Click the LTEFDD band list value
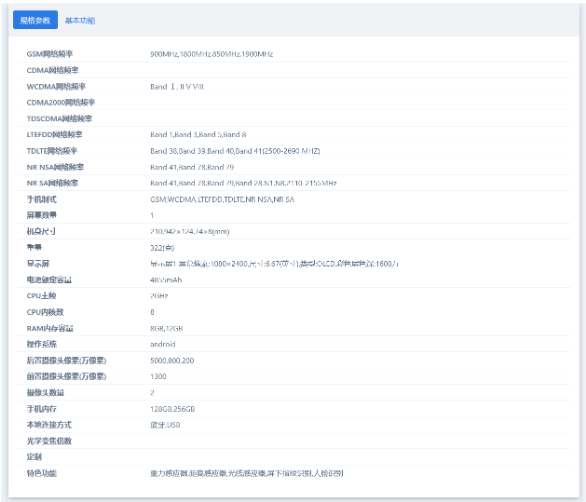The height and width of the screenshot is (502, 586). 198,135
